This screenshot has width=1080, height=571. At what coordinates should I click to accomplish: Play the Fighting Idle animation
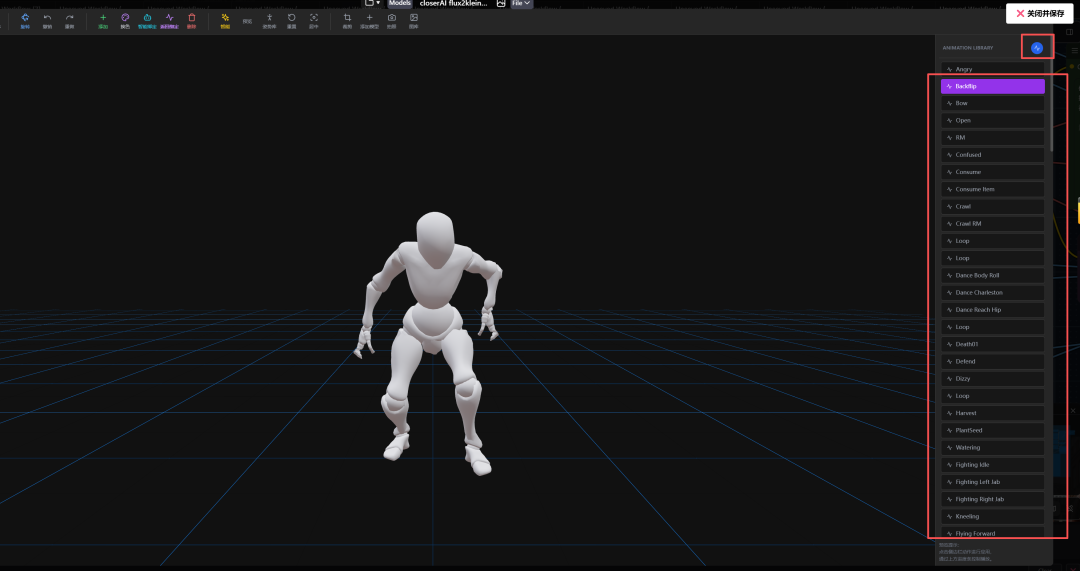993,465
